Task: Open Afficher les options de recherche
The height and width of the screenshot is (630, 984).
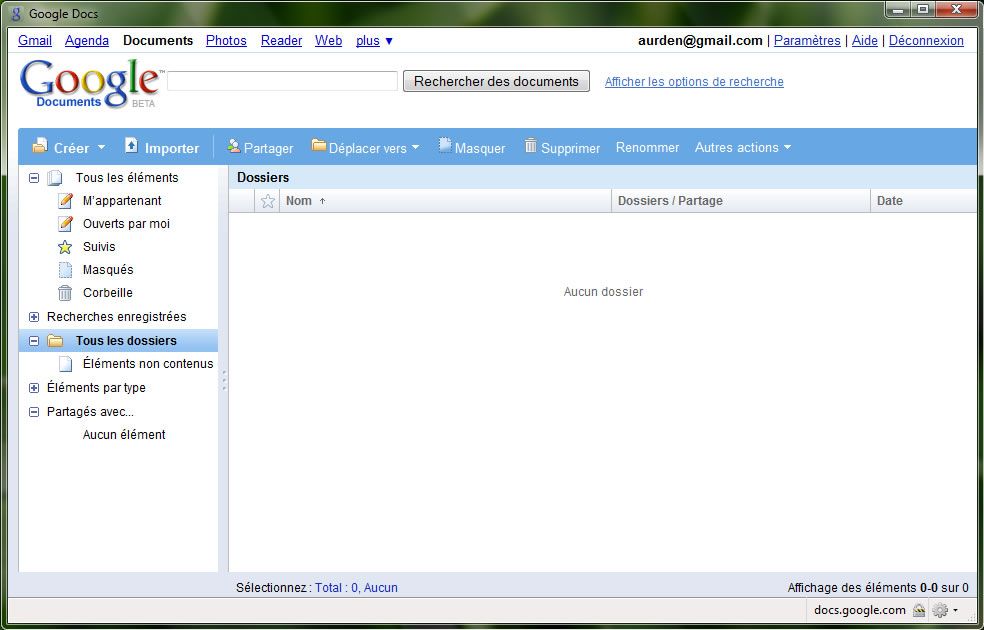Action: pyautogui.click(x=694, y=82)
